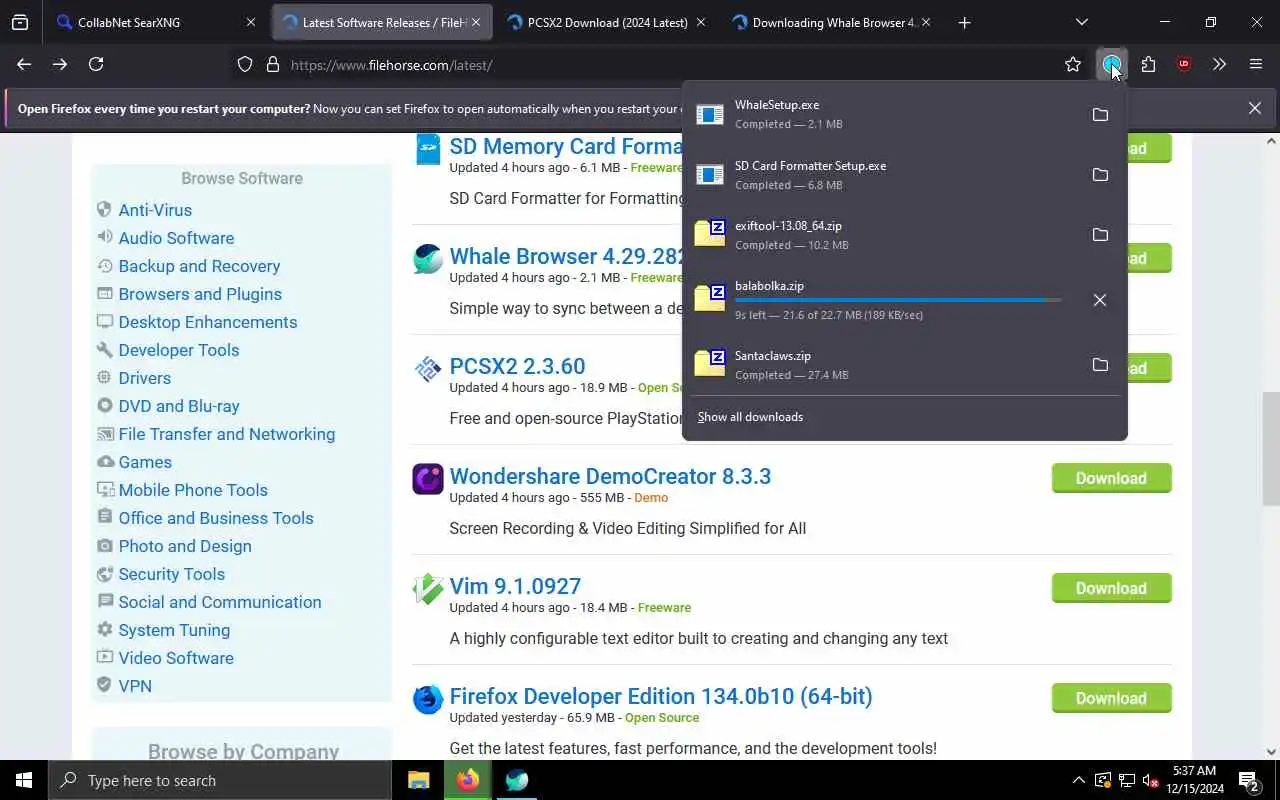The image size is (1280, 800).
Task: Show SD Card Formatter Setup.exe in folder
Action: pos(1100,175)
